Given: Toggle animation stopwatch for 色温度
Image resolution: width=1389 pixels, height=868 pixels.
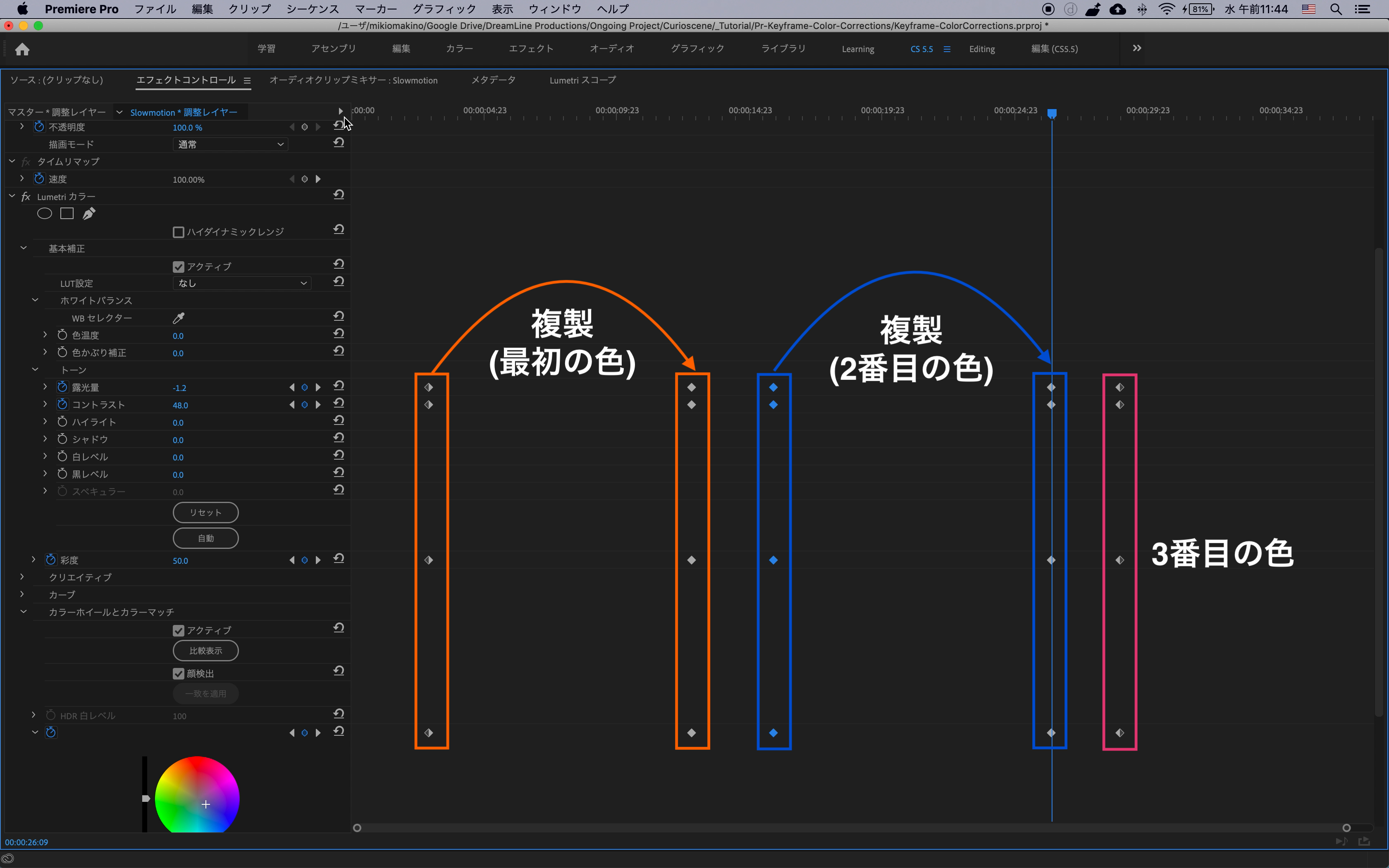Looking at the screenshot, I should [x=62, y=335].
